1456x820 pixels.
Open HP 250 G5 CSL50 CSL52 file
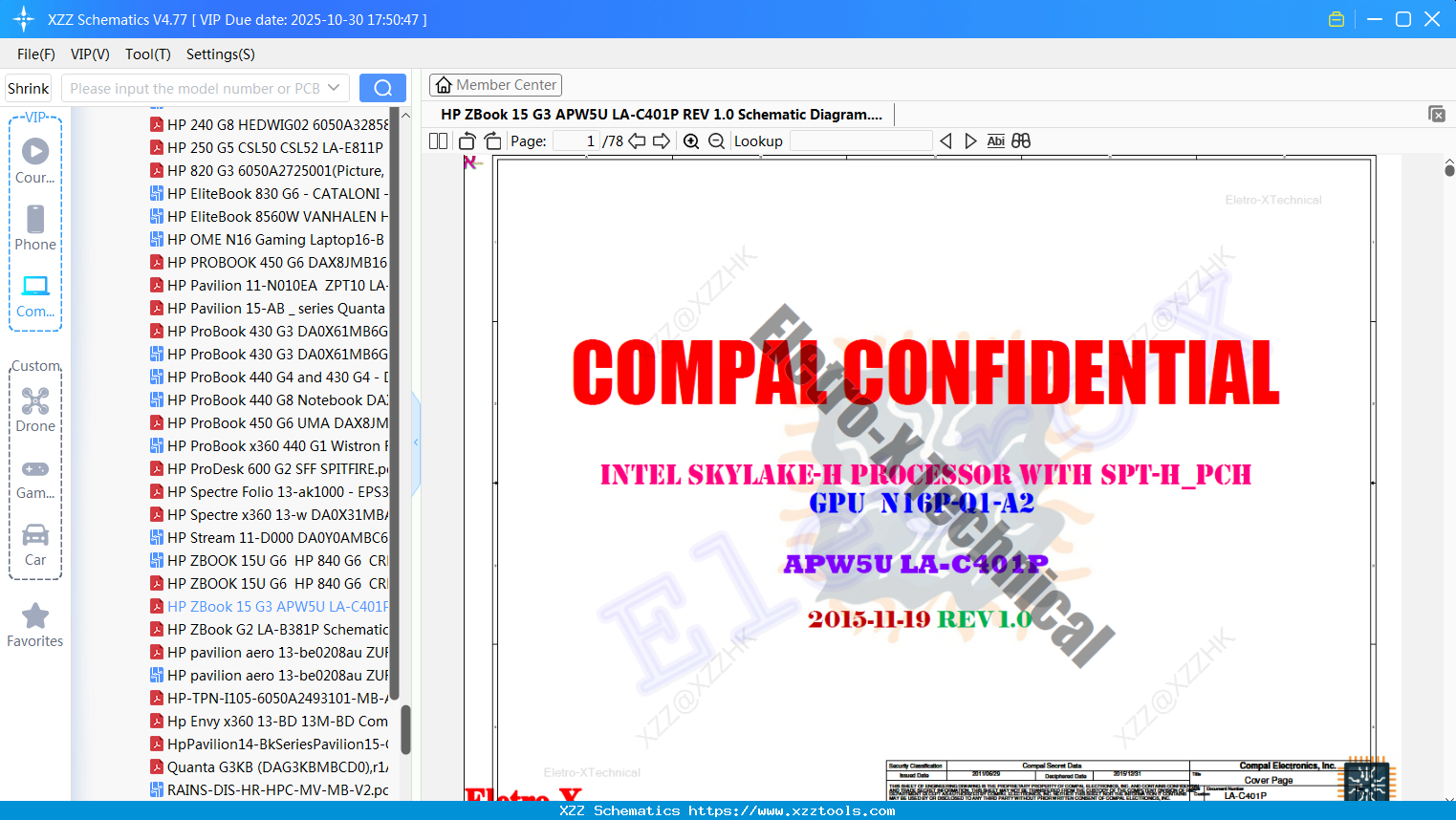(x=270, y=147)
